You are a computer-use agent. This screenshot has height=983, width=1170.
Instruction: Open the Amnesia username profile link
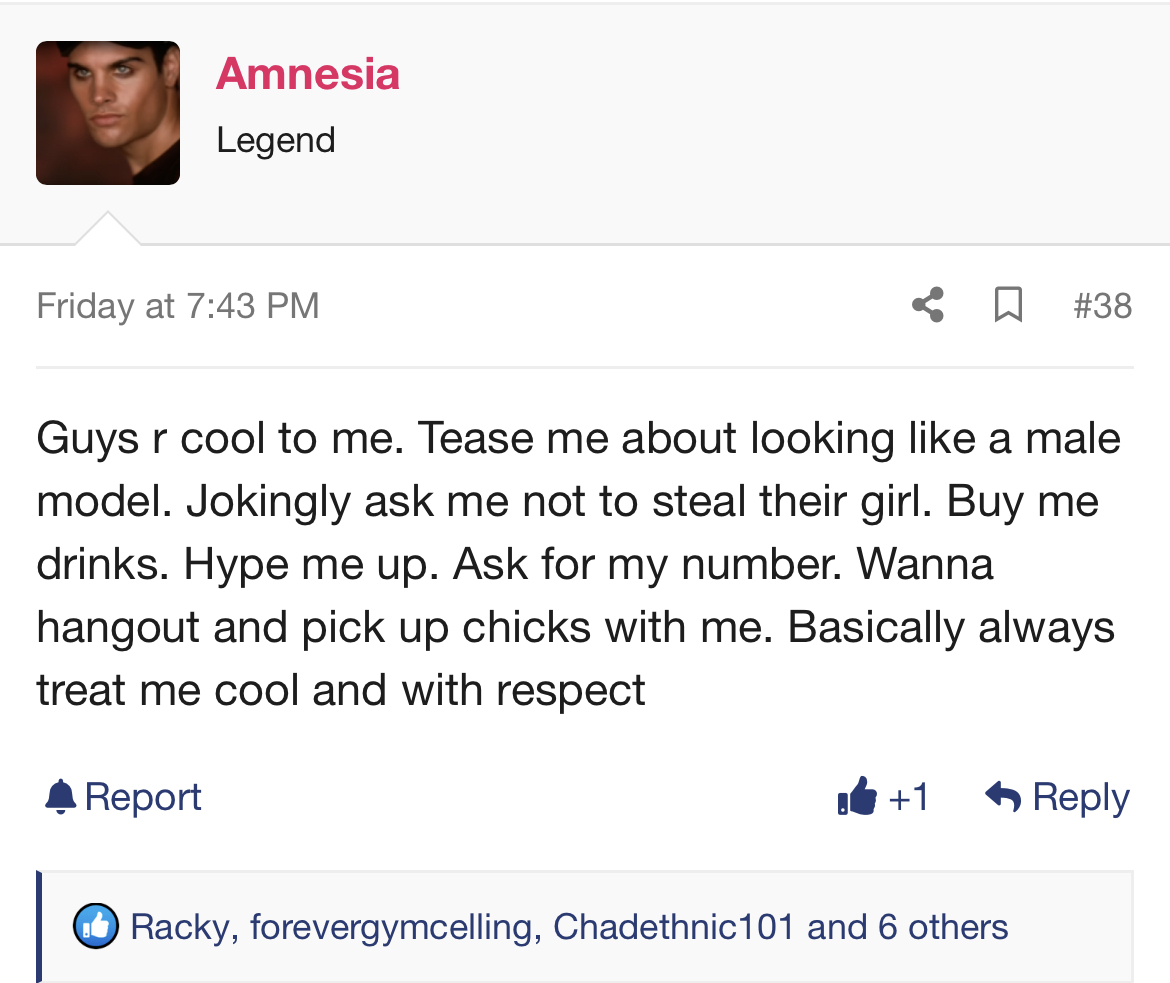[x=307, y=74]
